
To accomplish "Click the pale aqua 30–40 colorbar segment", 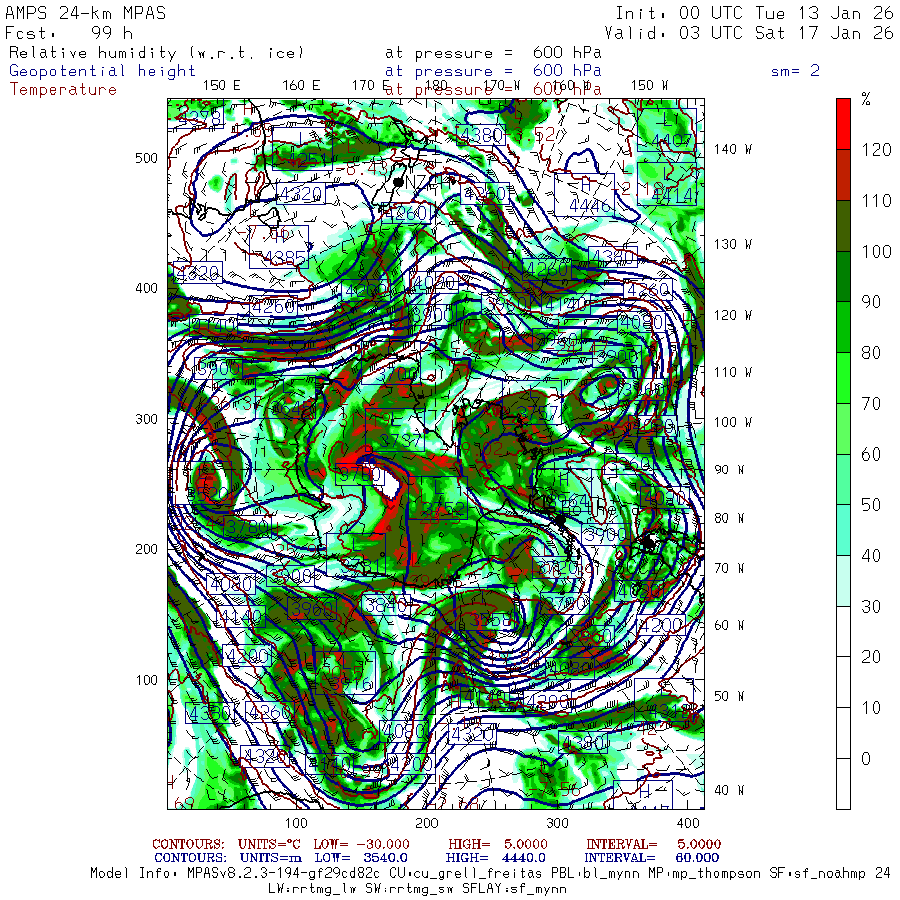I will [x=843, y=581].
